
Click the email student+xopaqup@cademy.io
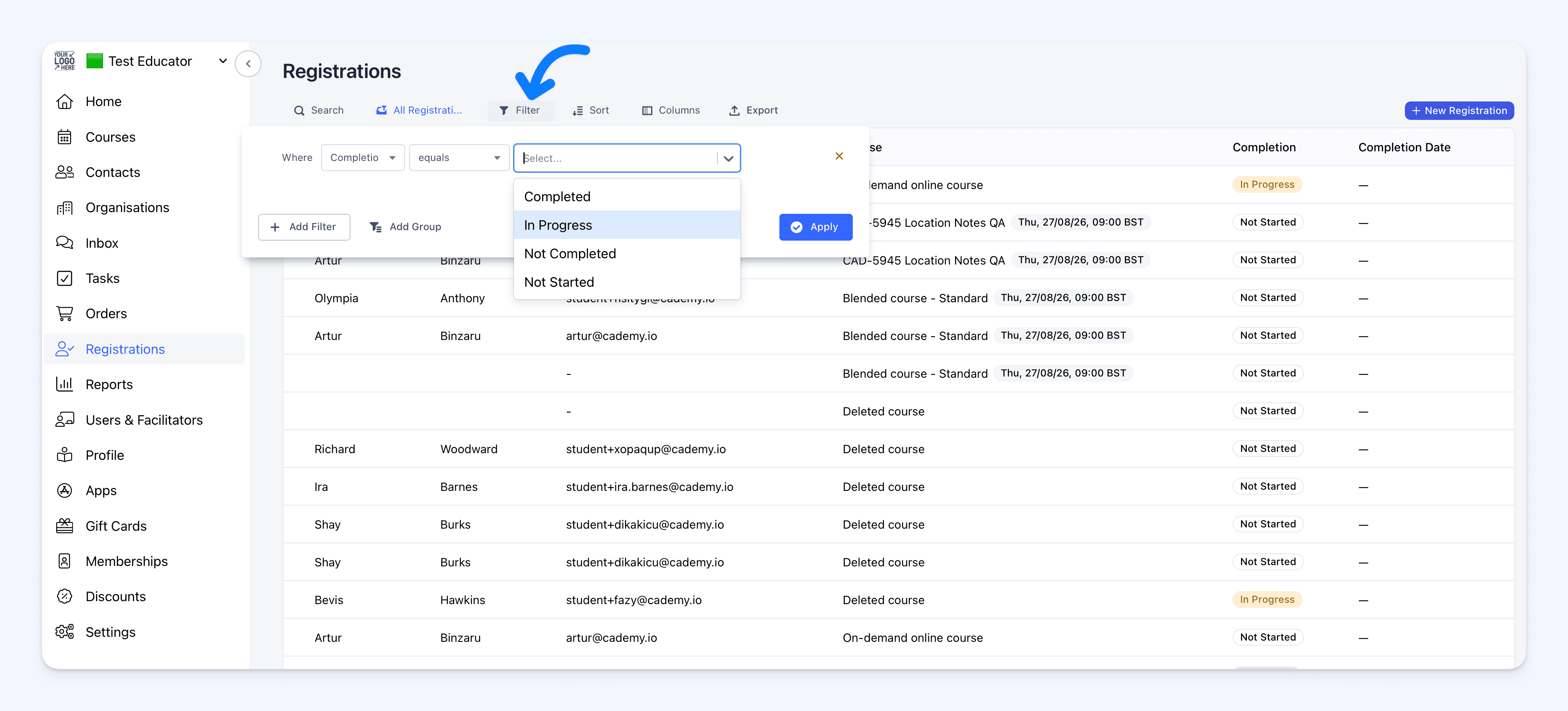tap(645, 449)
